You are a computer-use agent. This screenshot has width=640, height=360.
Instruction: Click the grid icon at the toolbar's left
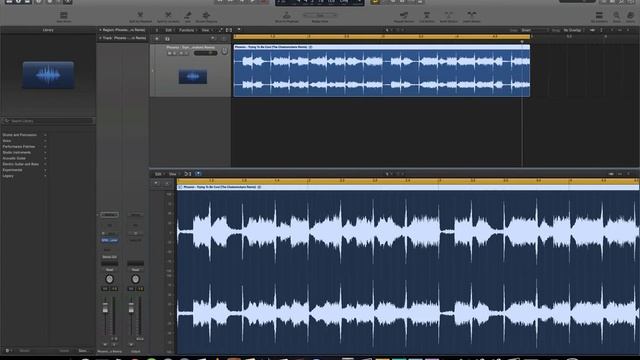tap(64, 16)
